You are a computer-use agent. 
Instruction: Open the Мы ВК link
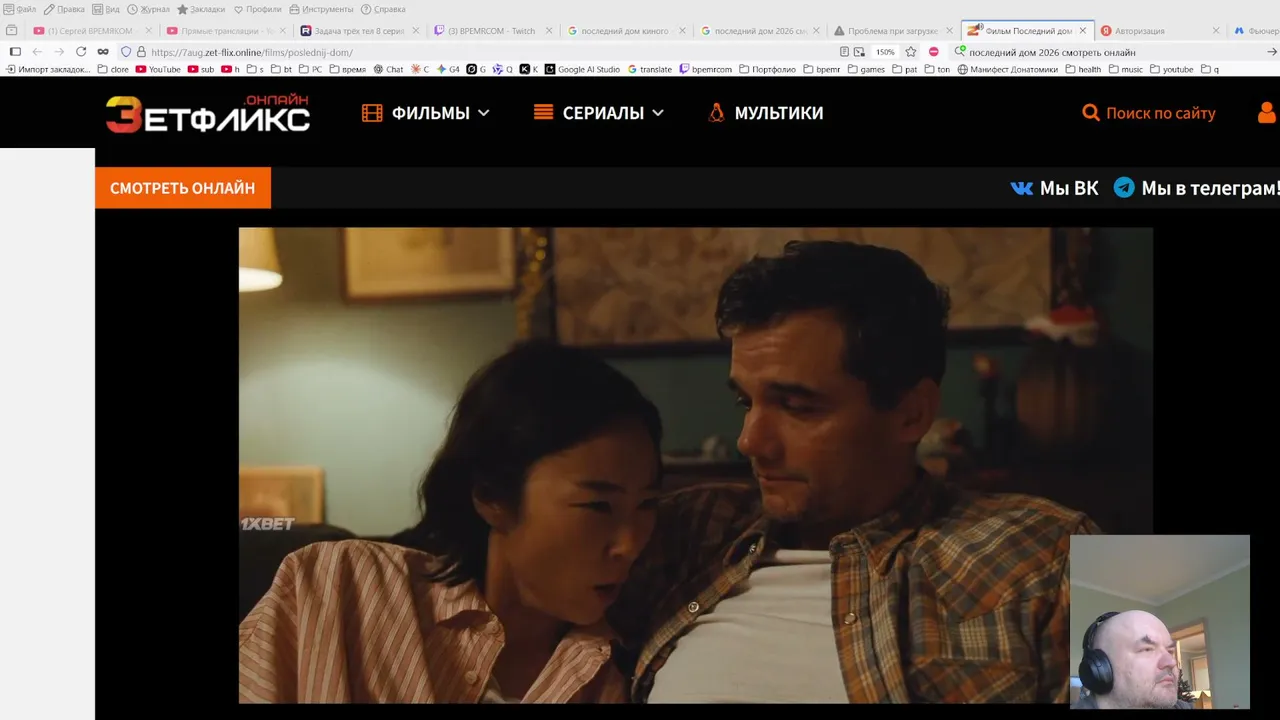point(1055,188)
